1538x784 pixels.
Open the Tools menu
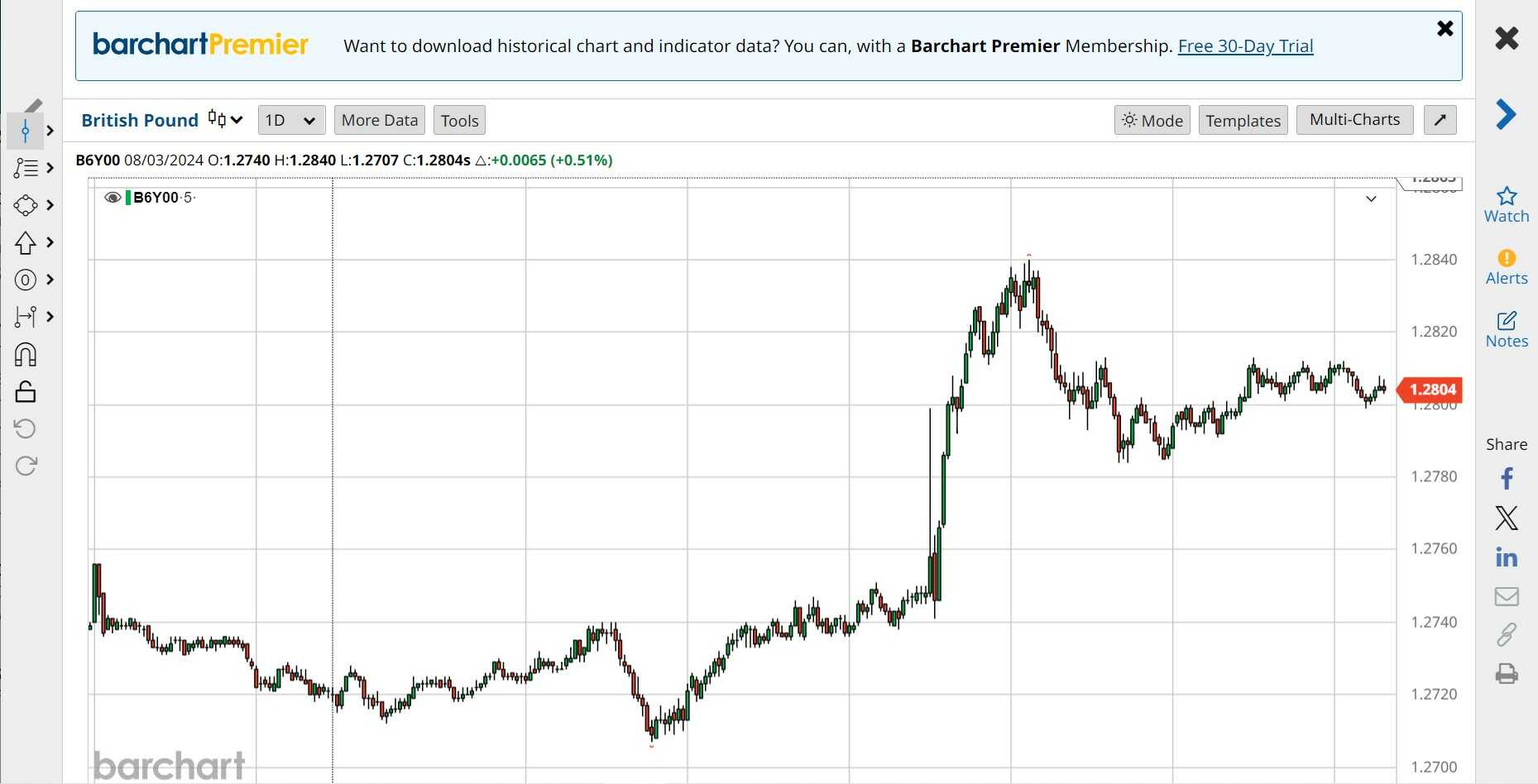(459, 121)
